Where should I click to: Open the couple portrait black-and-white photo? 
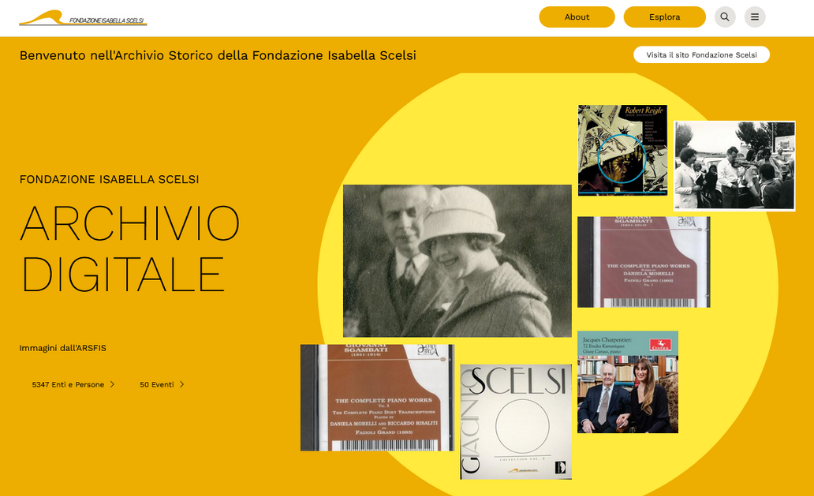[x=457, y=261]
